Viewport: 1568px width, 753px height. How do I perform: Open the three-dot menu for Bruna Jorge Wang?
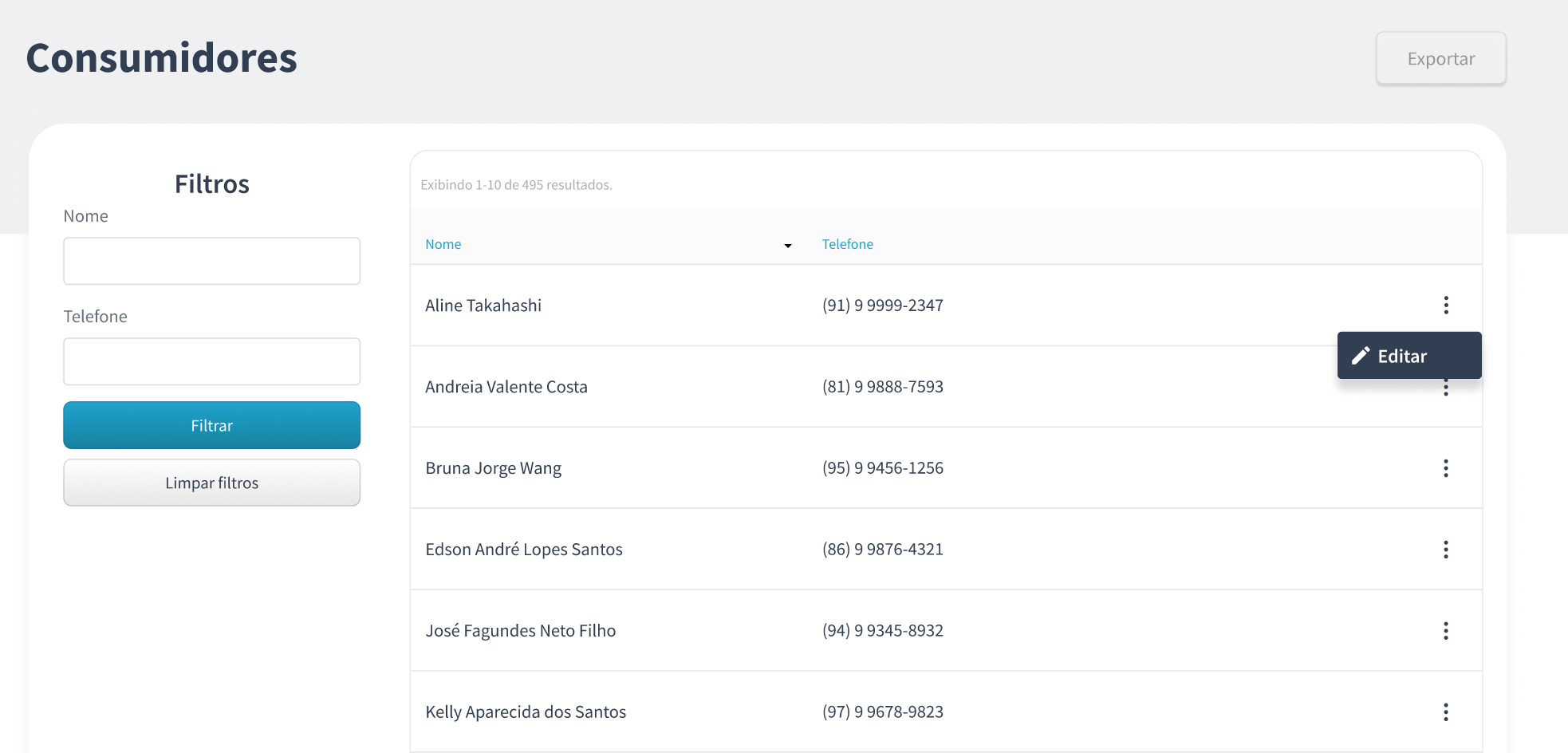[1445, 468]
